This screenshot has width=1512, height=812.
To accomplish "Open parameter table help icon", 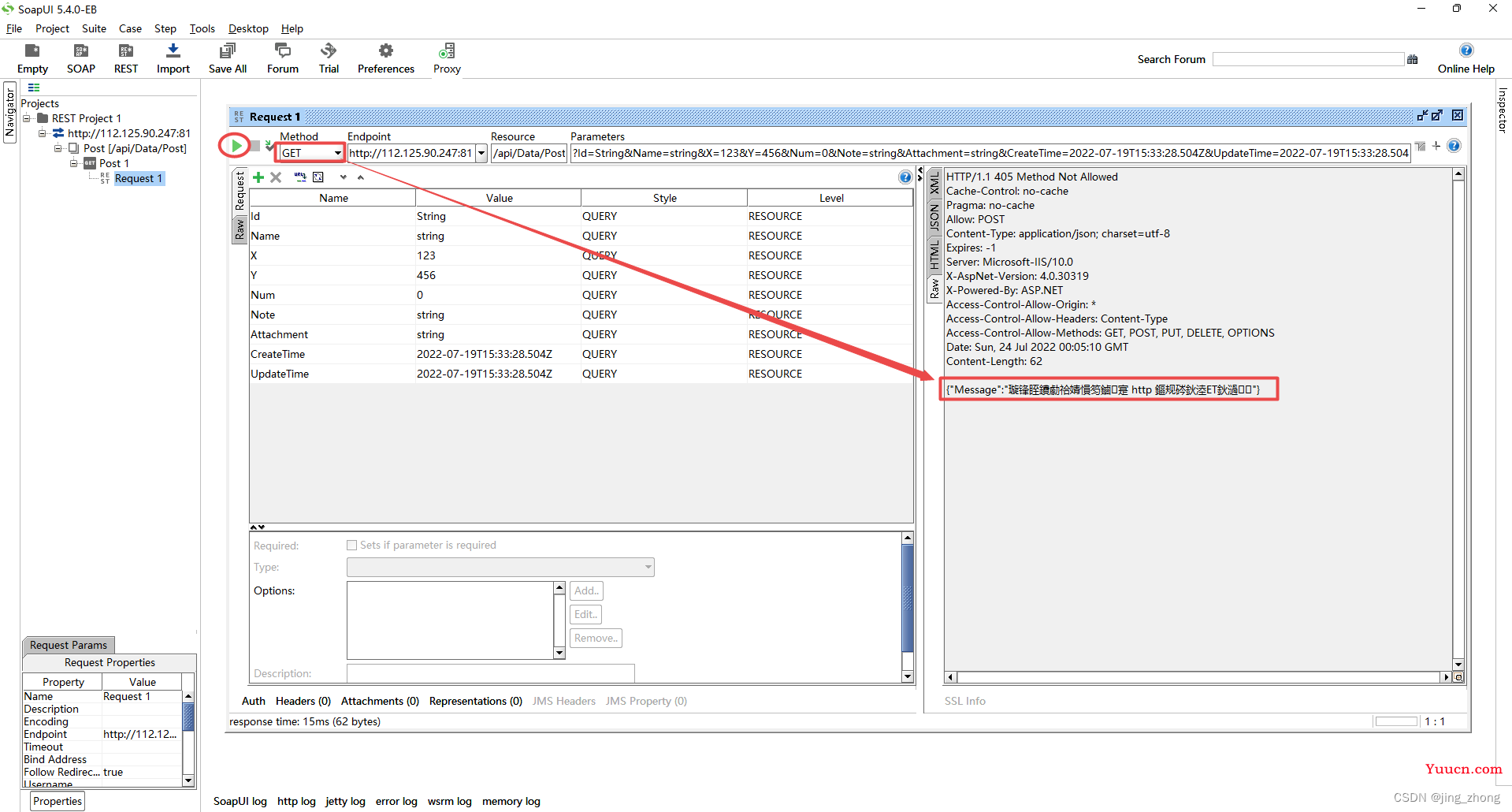I will point(905,177).
